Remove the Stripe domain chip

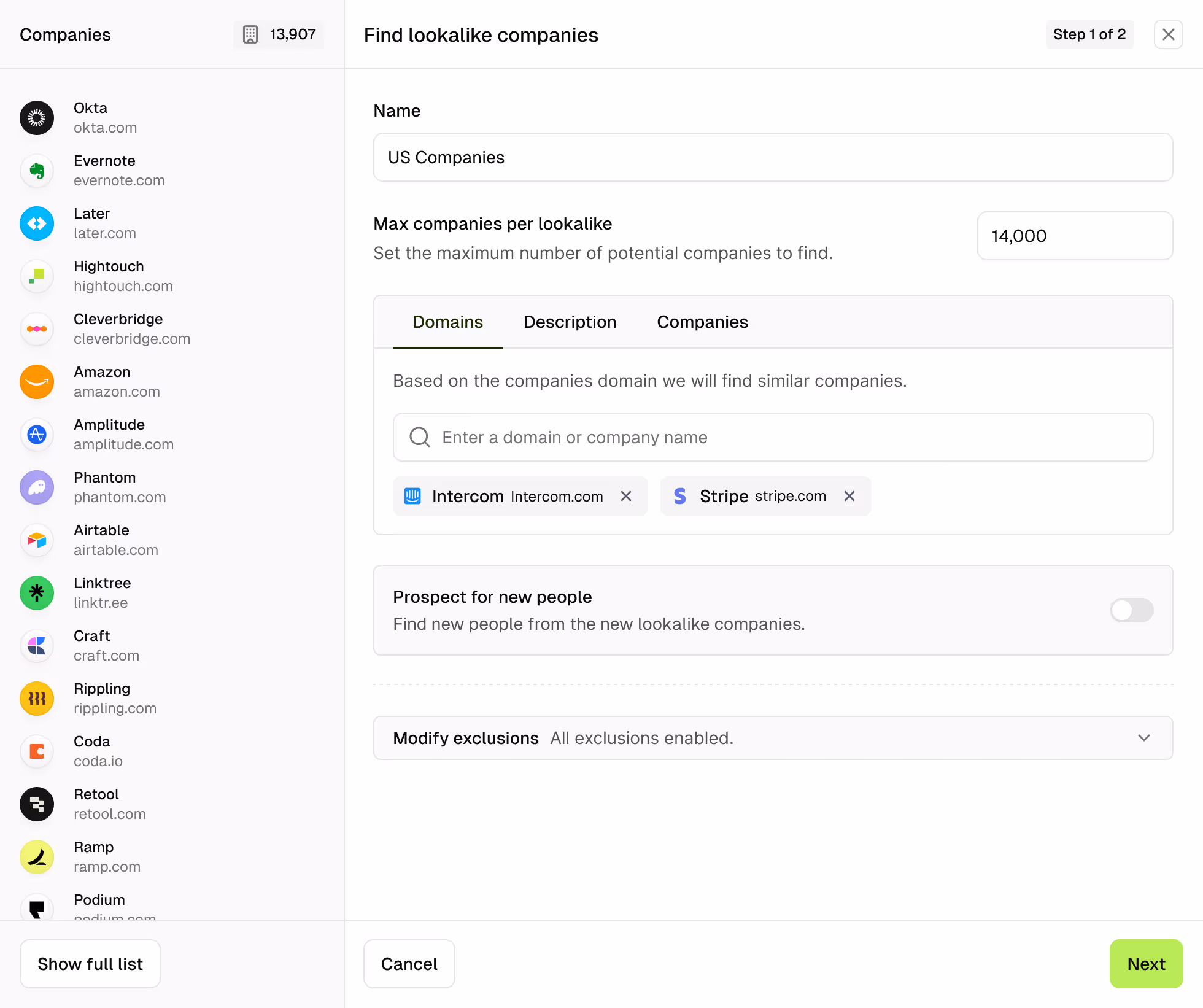(x=849, y=496)
